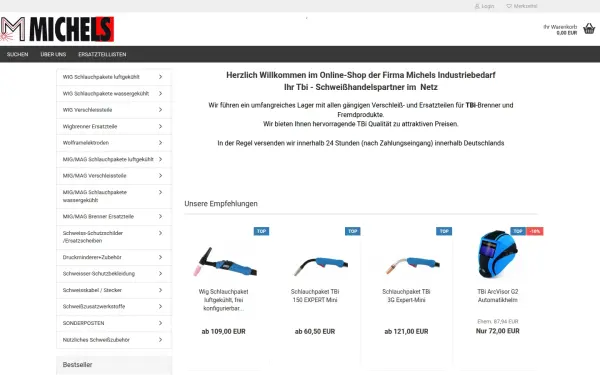Expand the MIG/MAG Verschleissteile chevron
Viewport: 600px width, 375px height.
(x=160, y=176)
